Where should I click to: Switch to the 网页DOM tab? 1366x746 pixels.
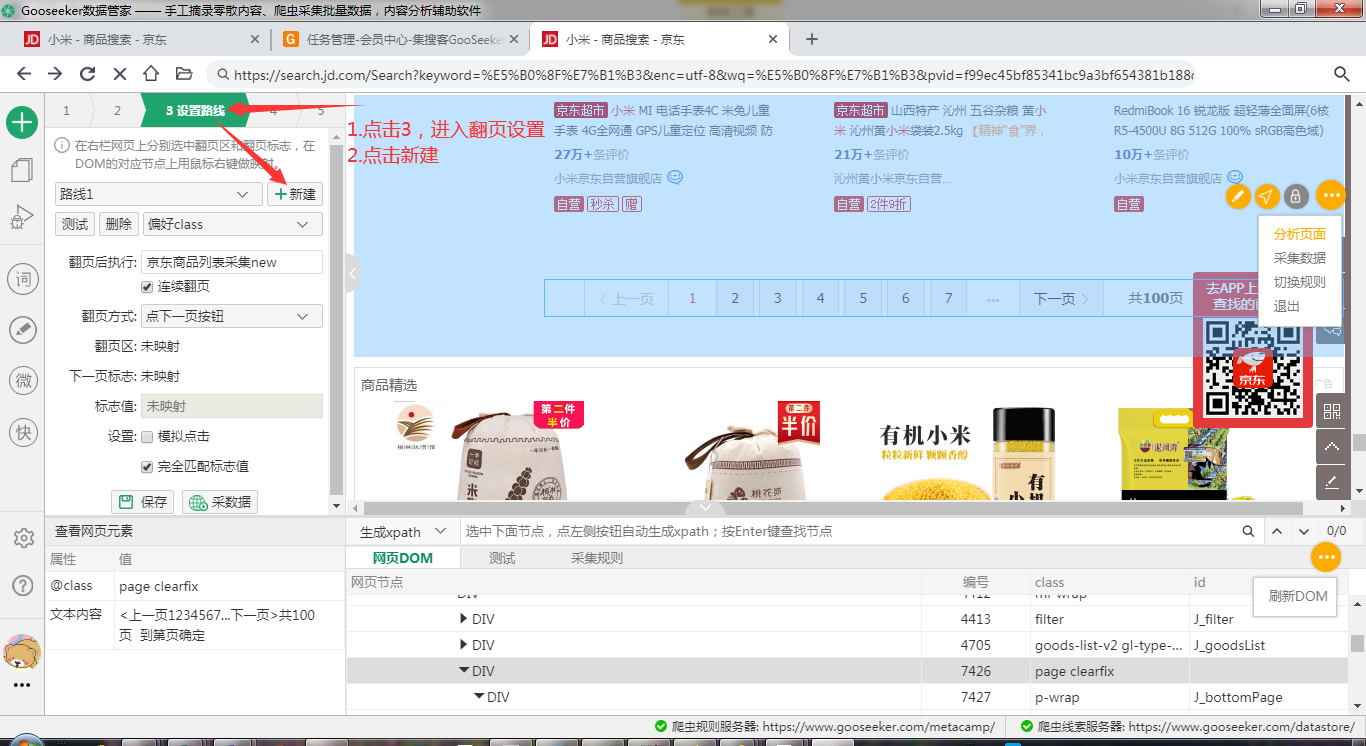point(403,558)
